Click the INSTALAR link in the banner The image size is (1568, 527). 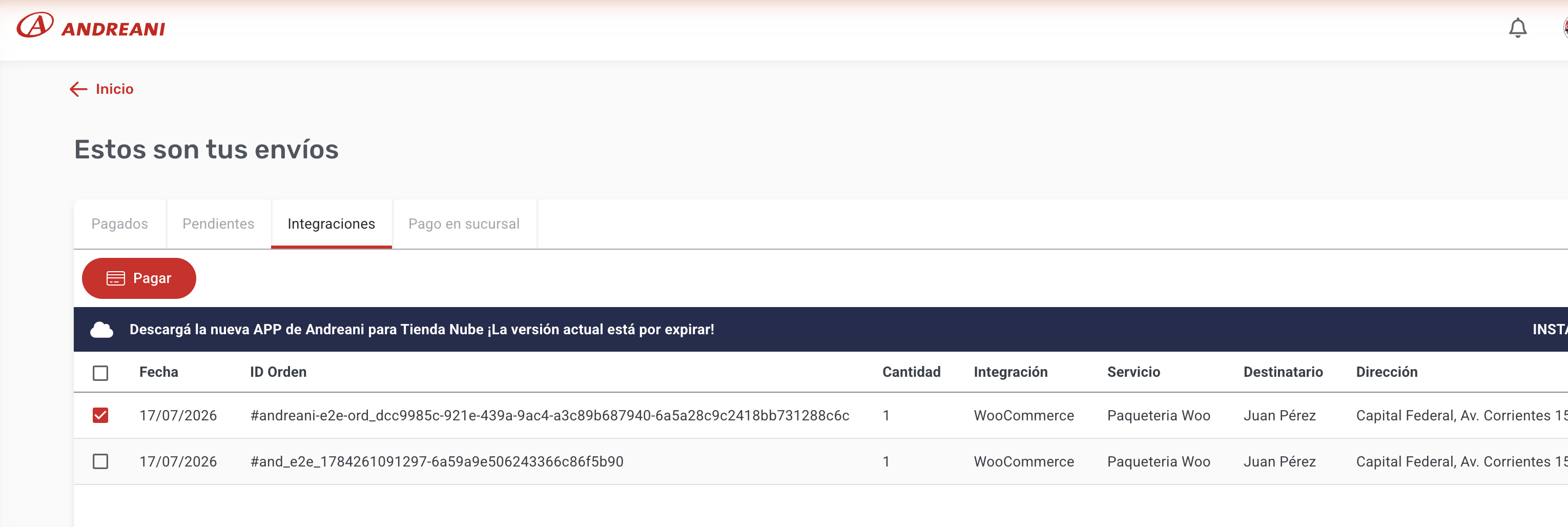[1550, 330]
